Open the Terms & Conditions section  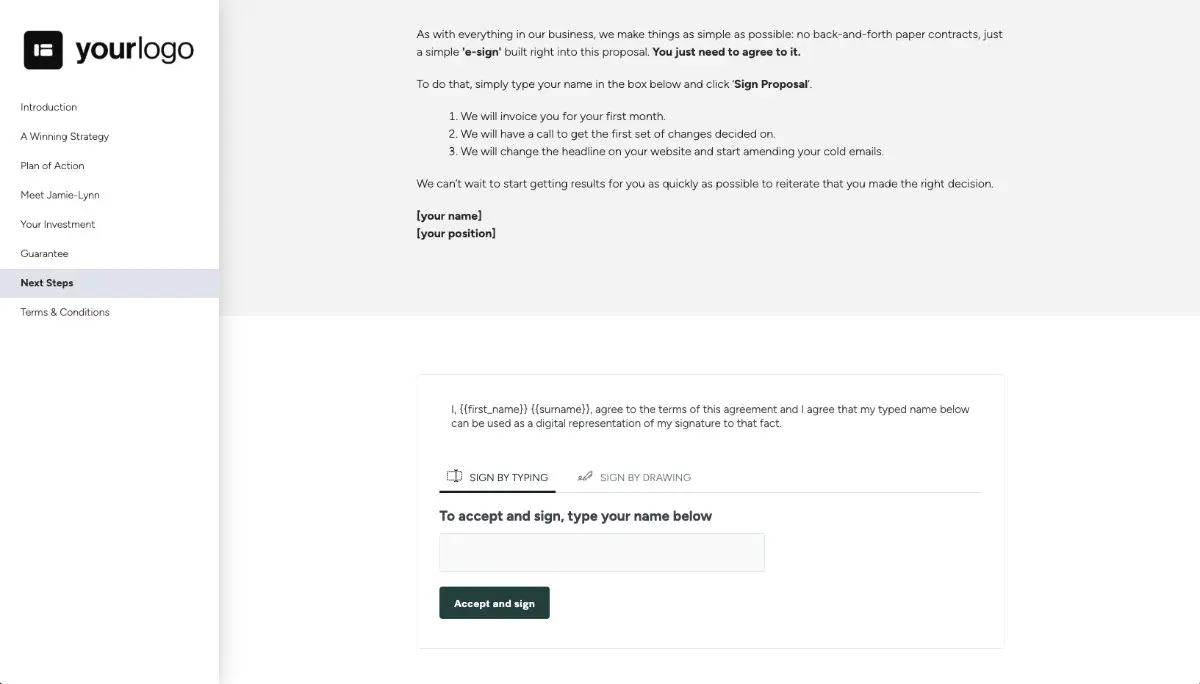click(x=64, y=311)
